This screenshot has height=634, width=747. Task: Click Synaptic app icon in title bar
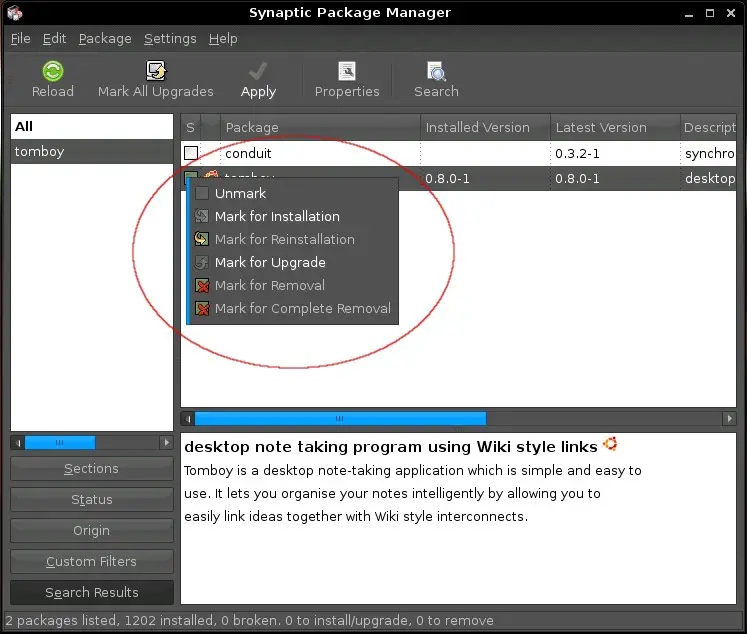tap(14, 12)
